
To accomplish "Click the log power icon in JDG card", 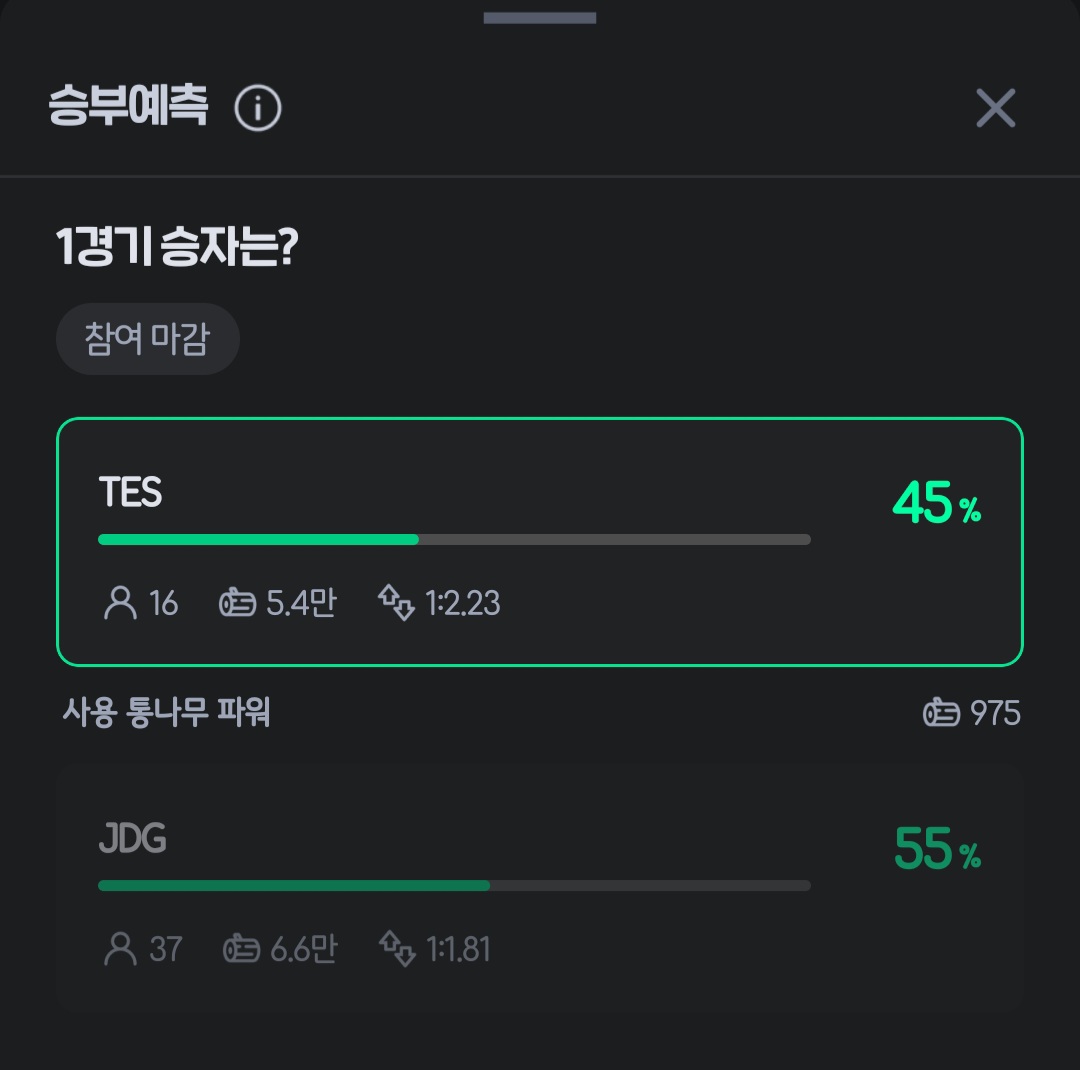I will [241, 948].
